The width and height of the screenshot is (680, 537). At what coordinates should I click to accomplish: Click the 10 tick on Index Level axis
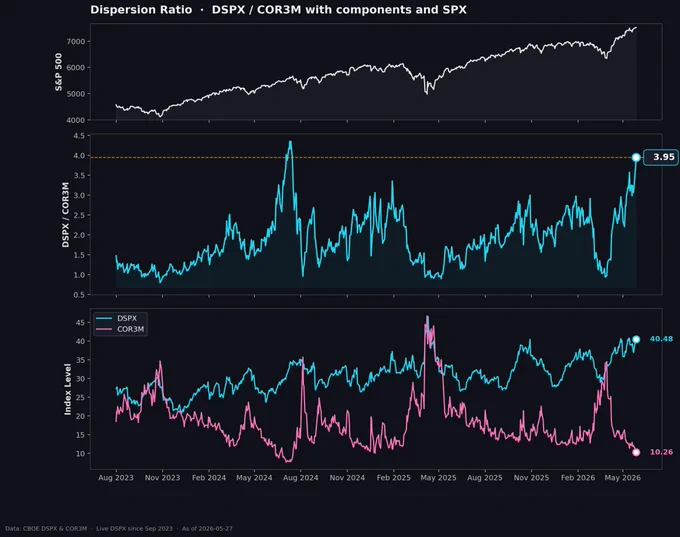(80, 454)
